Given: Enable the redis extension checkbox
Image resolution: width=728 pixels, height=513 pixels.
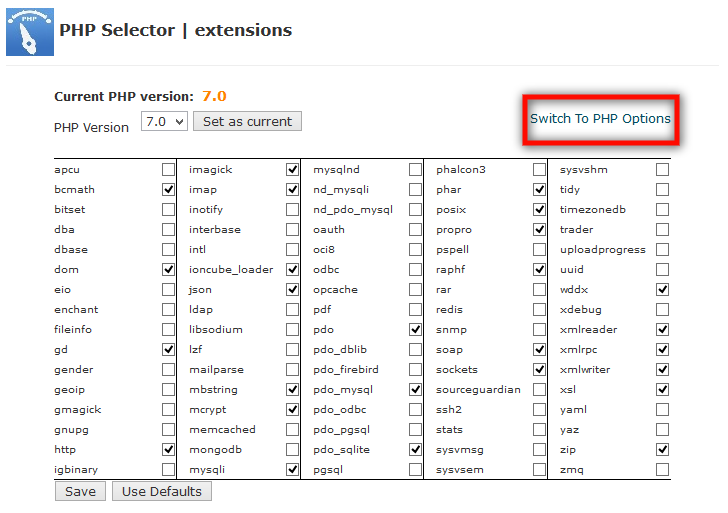Looking at the screenshot, I should 540,310.
